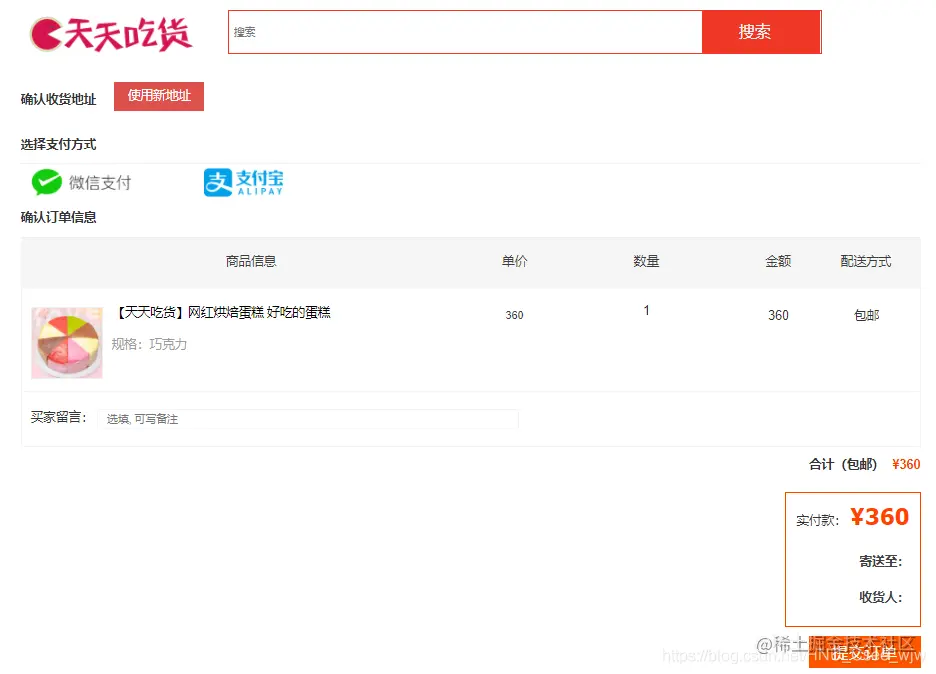
Task: Open the cake product thumbnail
Action: click(67, 343)
